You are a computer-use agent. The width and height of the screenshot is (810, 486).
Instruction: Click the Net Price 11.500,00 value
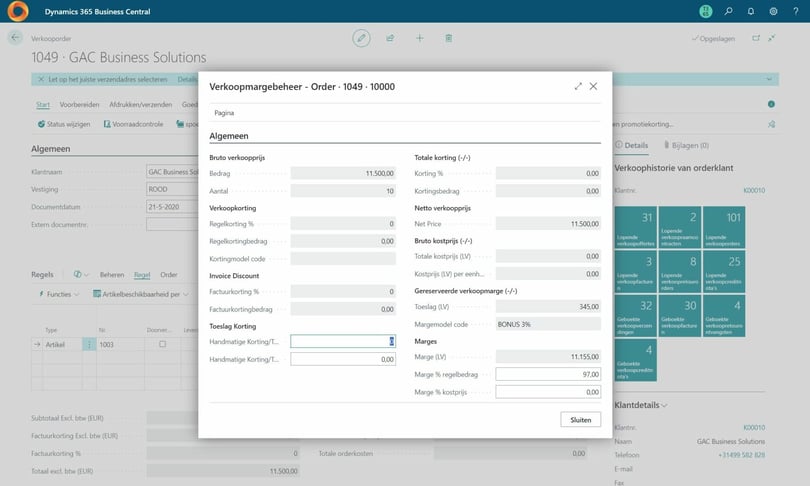click(548, 224)
